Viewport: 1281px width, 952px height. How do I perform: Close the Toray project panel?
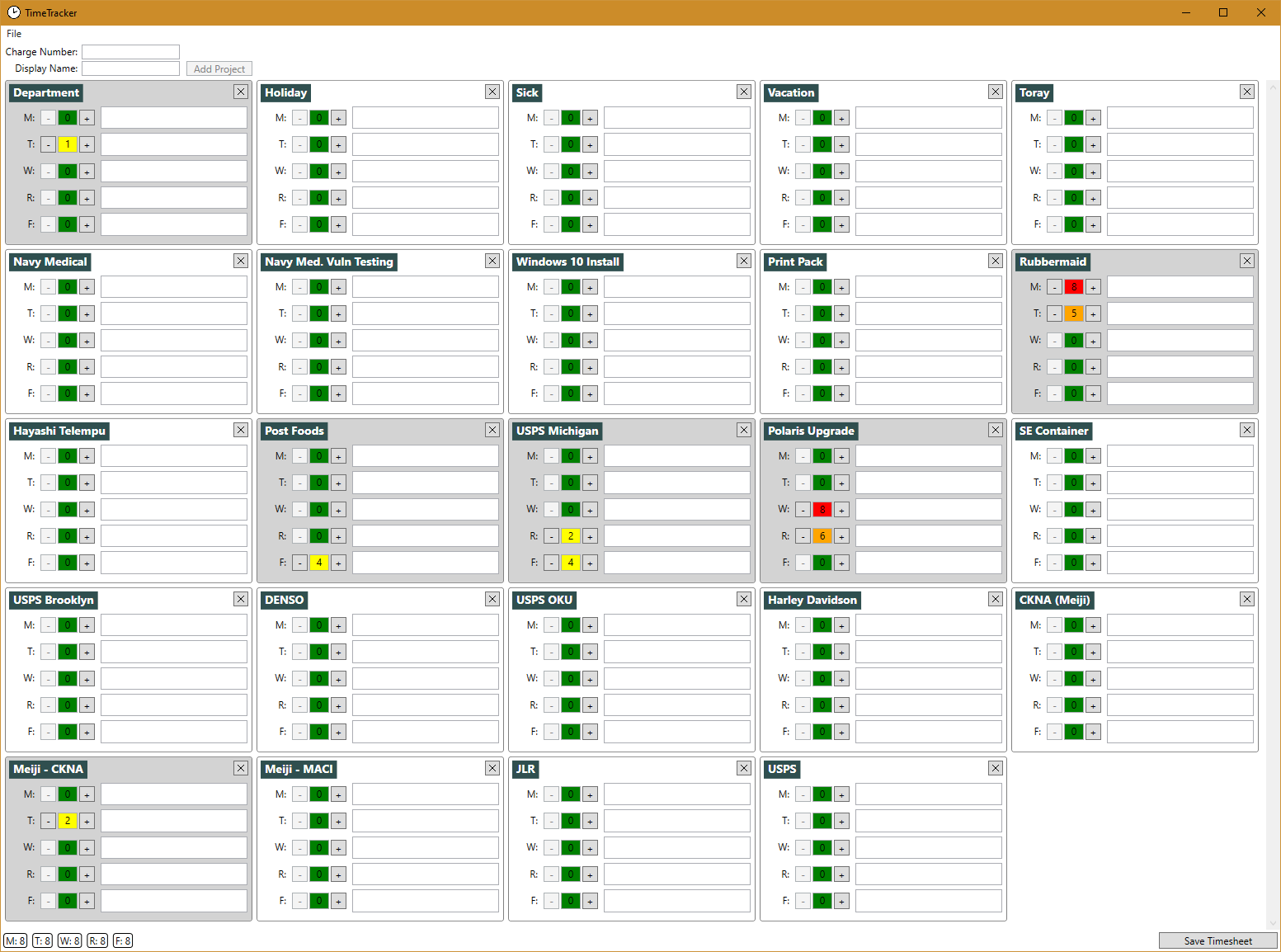click(1246, 92)
